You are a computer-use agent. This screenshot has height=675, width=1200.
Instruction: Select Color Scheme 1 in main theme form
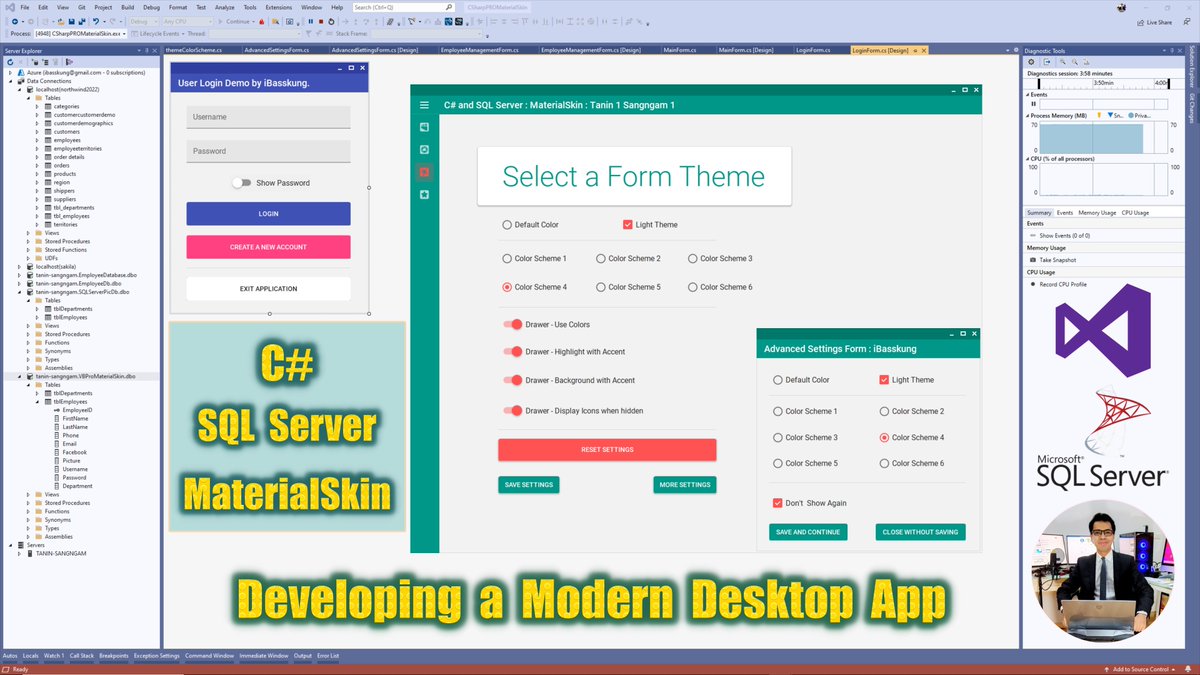click(507, 259)
